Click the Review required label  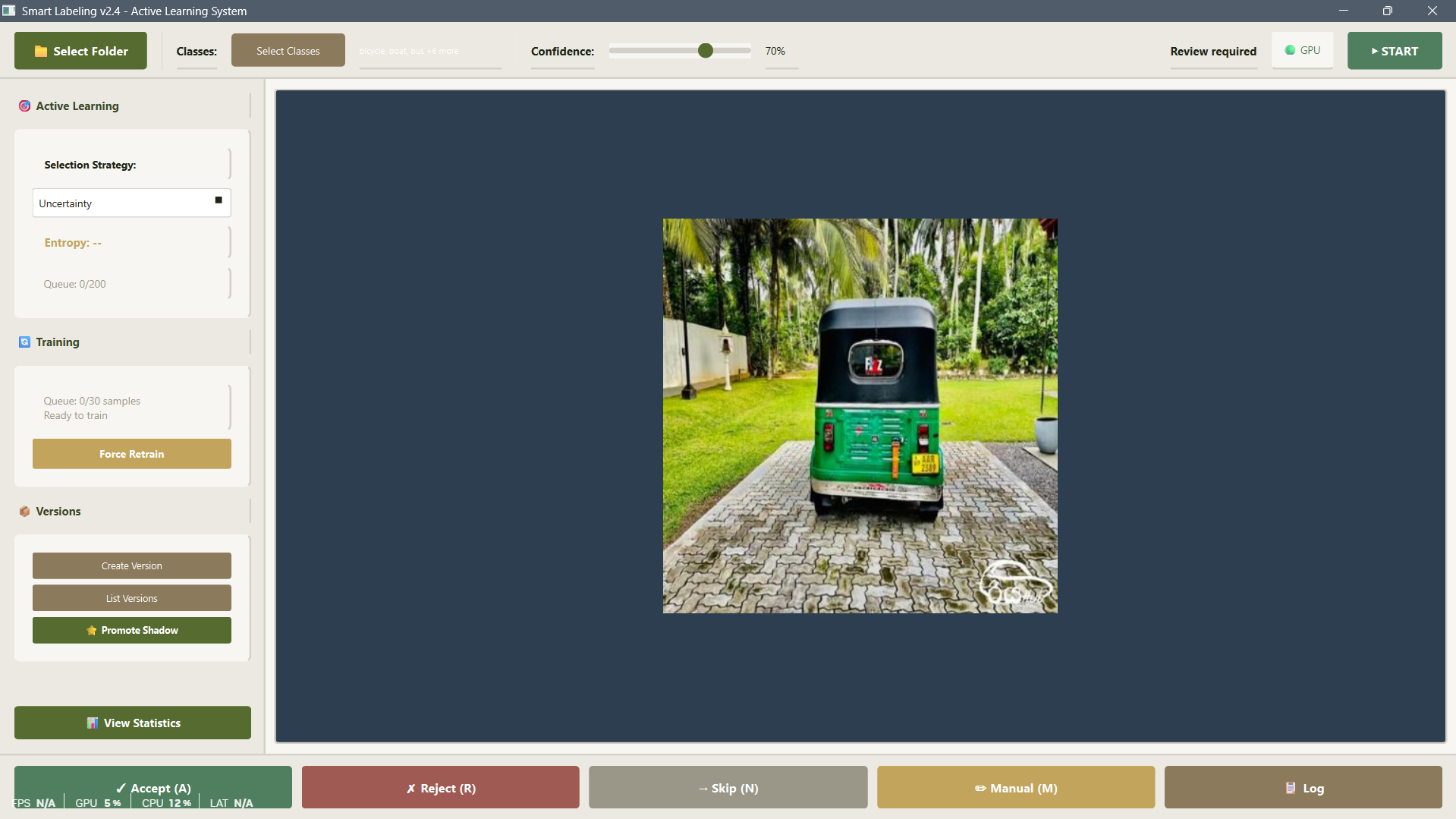(x=1213, y=52)
